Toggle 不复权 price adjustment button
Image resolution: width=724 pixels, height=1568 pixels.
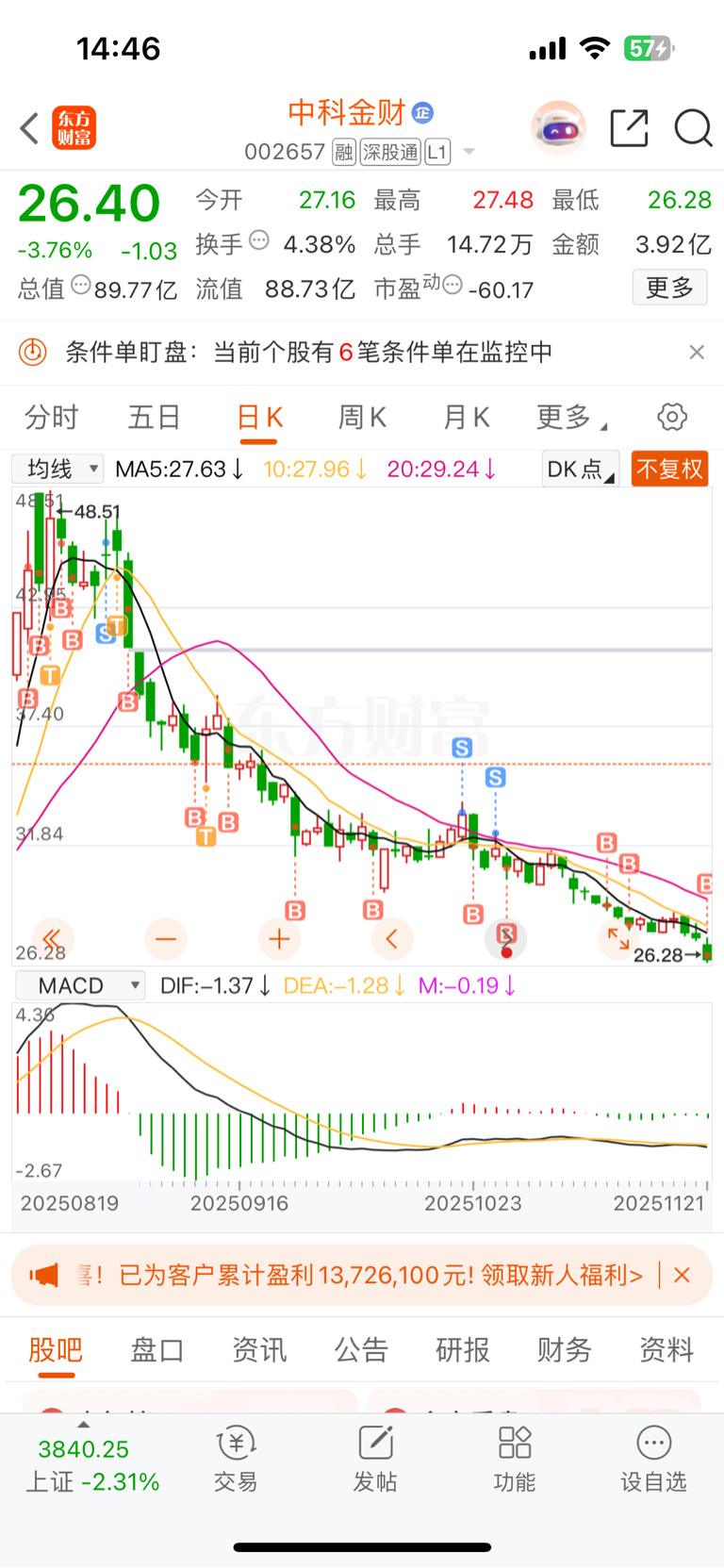point(669,469)
